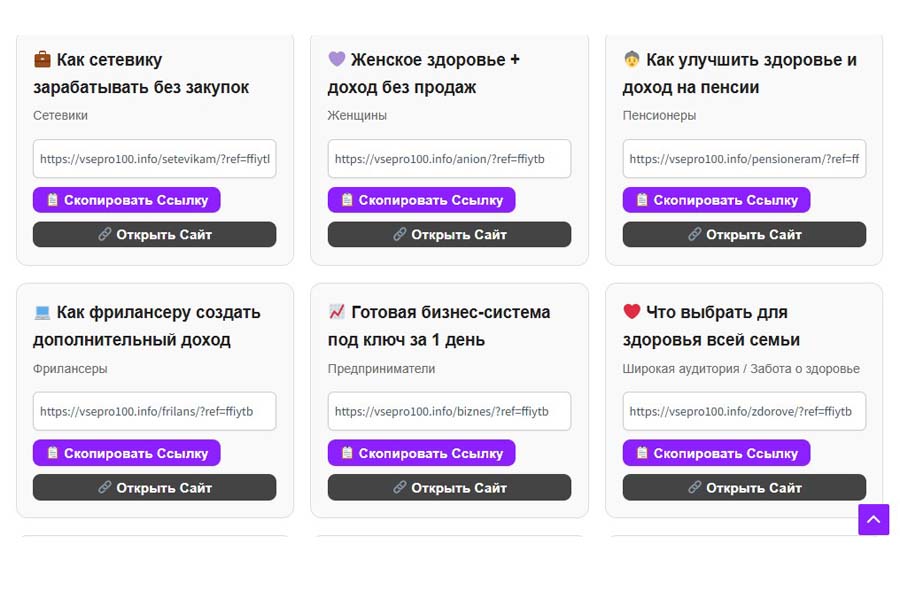Click the briefcase emoji in the Сетевики card title

(x=42, y=59)
